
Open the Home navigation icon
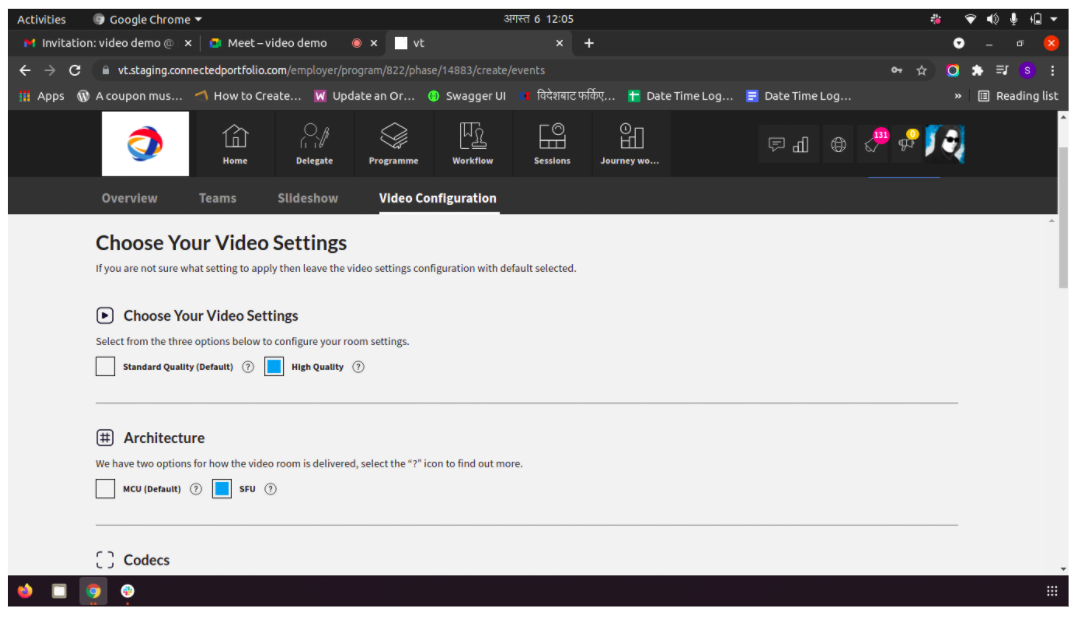click(235, 144)
